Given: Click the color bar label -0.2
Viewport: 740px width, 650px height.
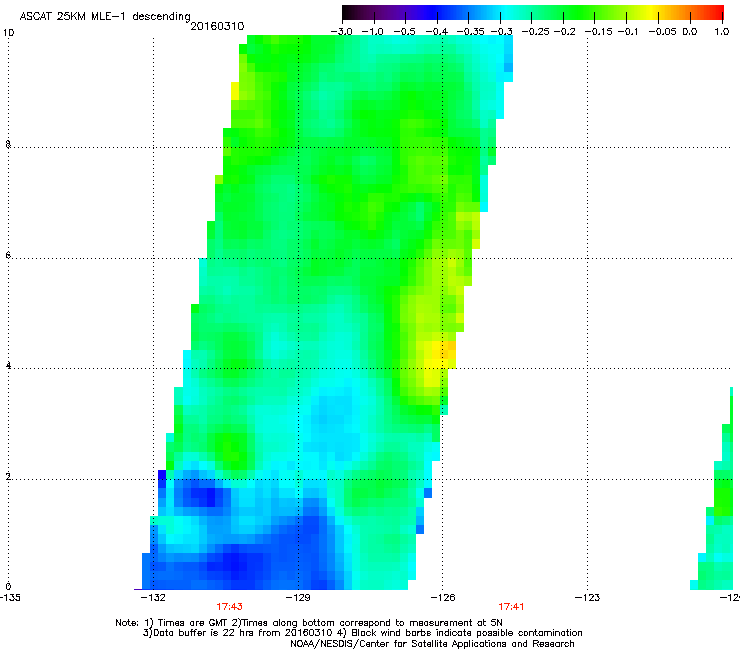Looking at the screenshot, I should (565, 32).
